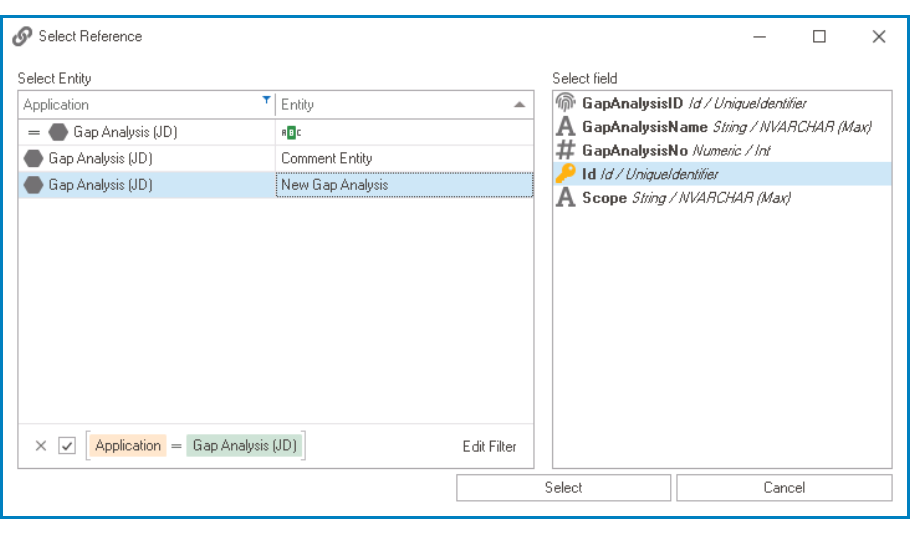
Task: Open the Application column filter dropdown
Action: tap(266, 100)
